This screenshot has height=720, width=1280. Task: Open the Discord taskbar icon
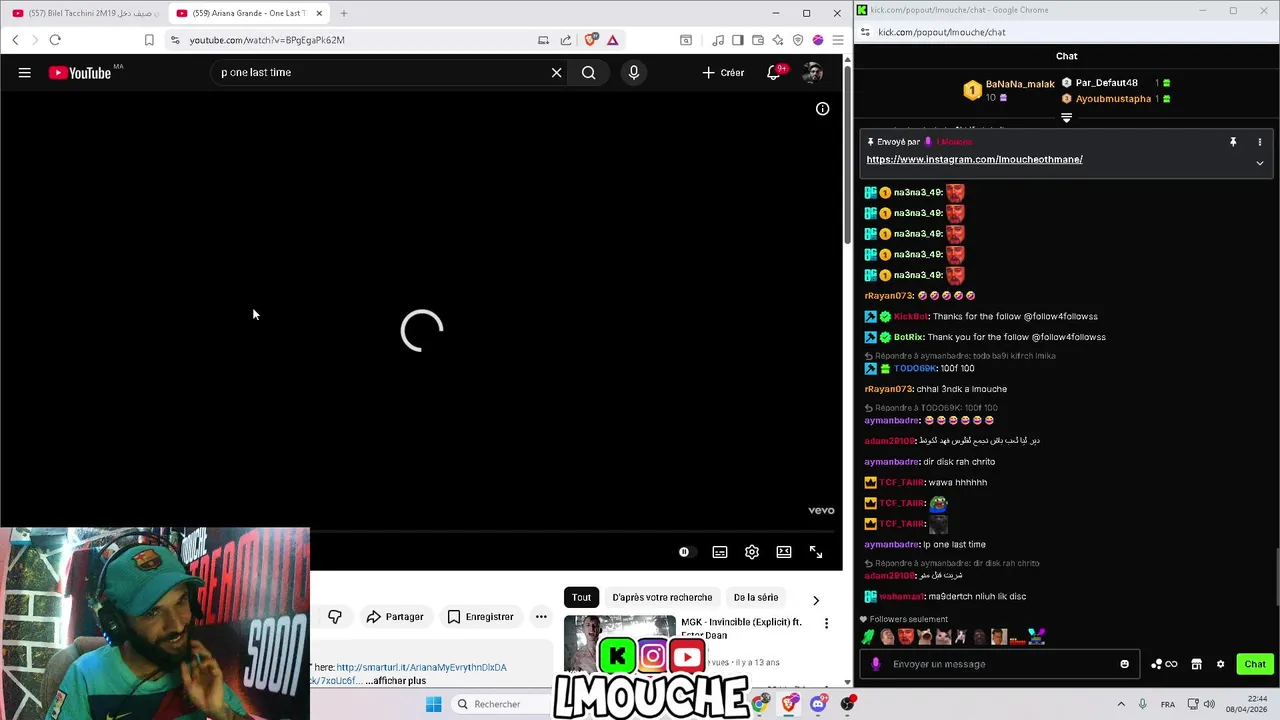(818, 704)
